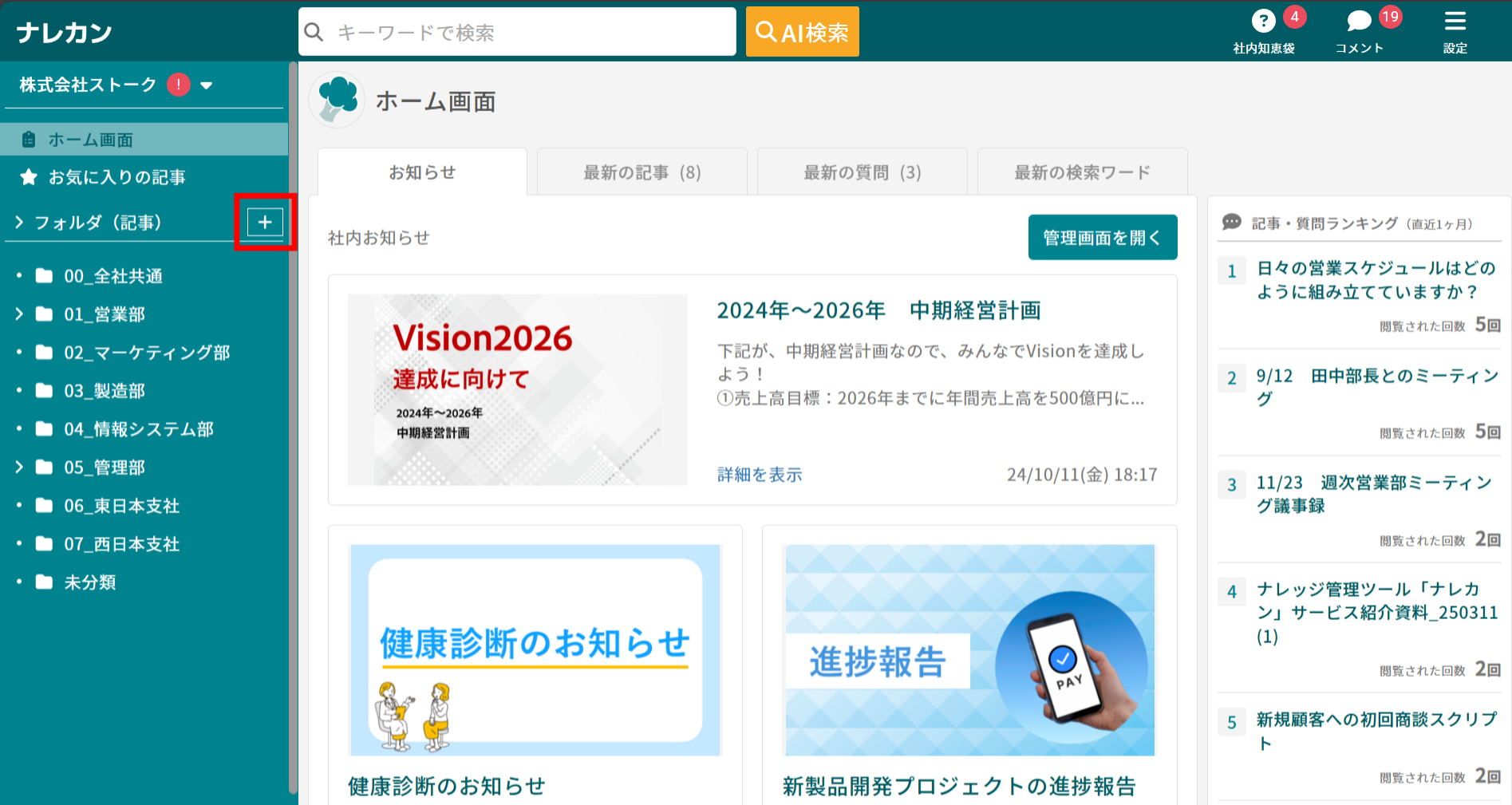Switch to the 最新の質問 (3) tab
The height and width of the screenshot is (805, 1512).
click(x=862, y=172)
